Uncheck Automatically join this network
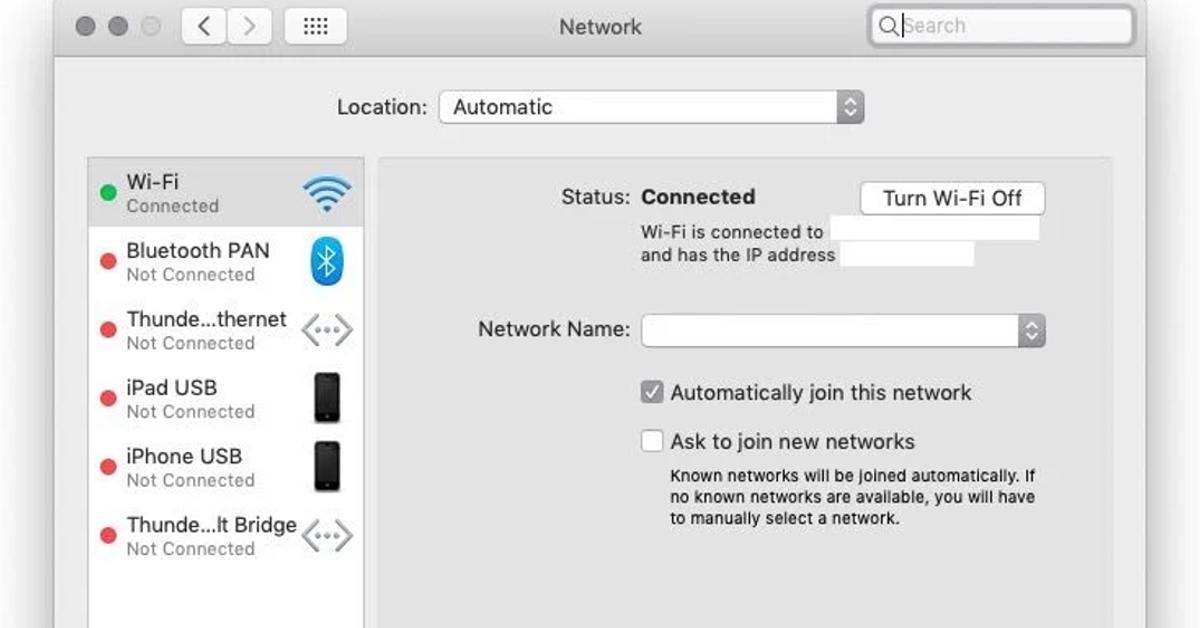The image size is (1200, 628). (x=652, y=393)
